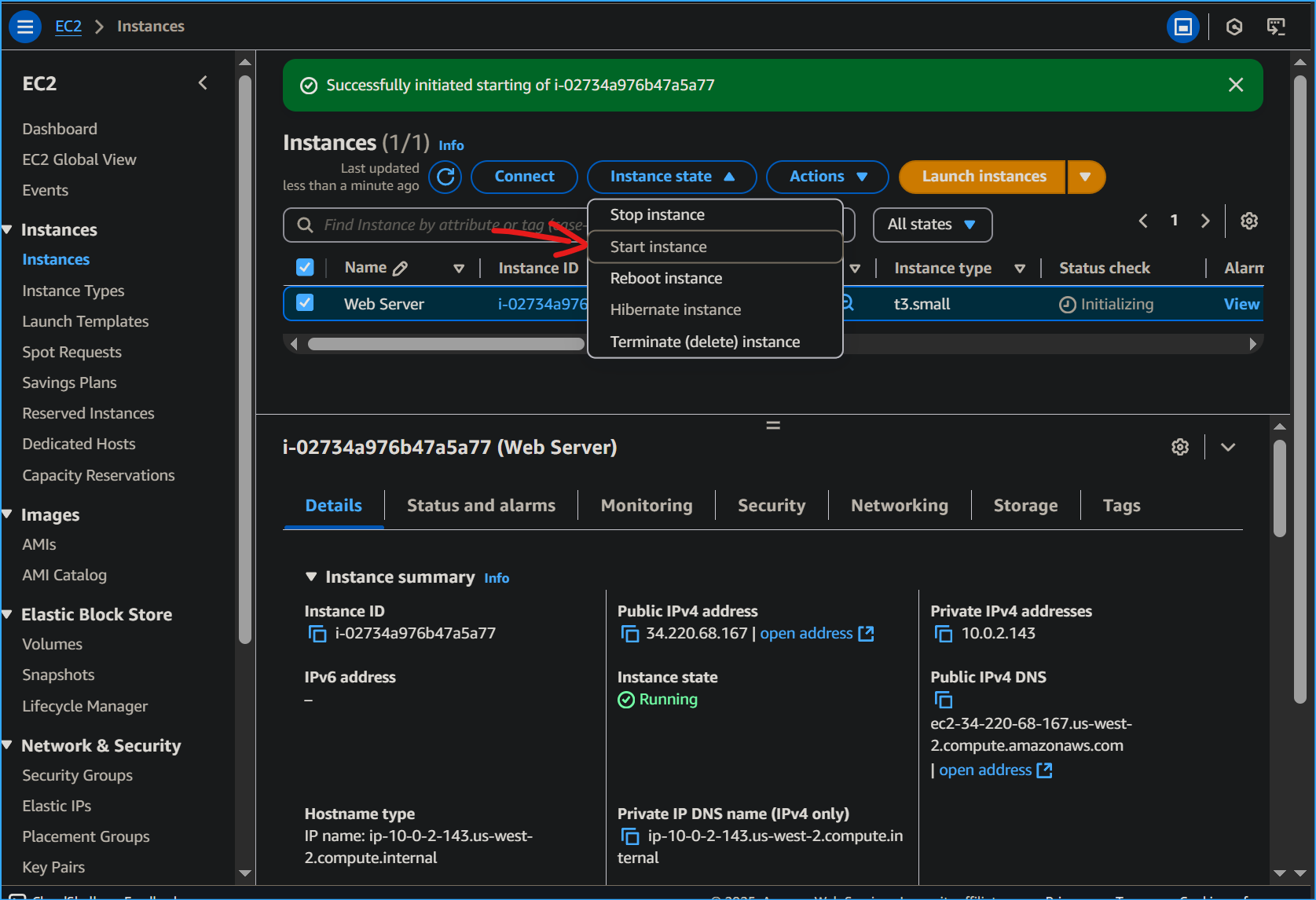This screenshot has height=900, width=1316.
Task: Toggle the select-all header checkbox
Action: [305, 268]
